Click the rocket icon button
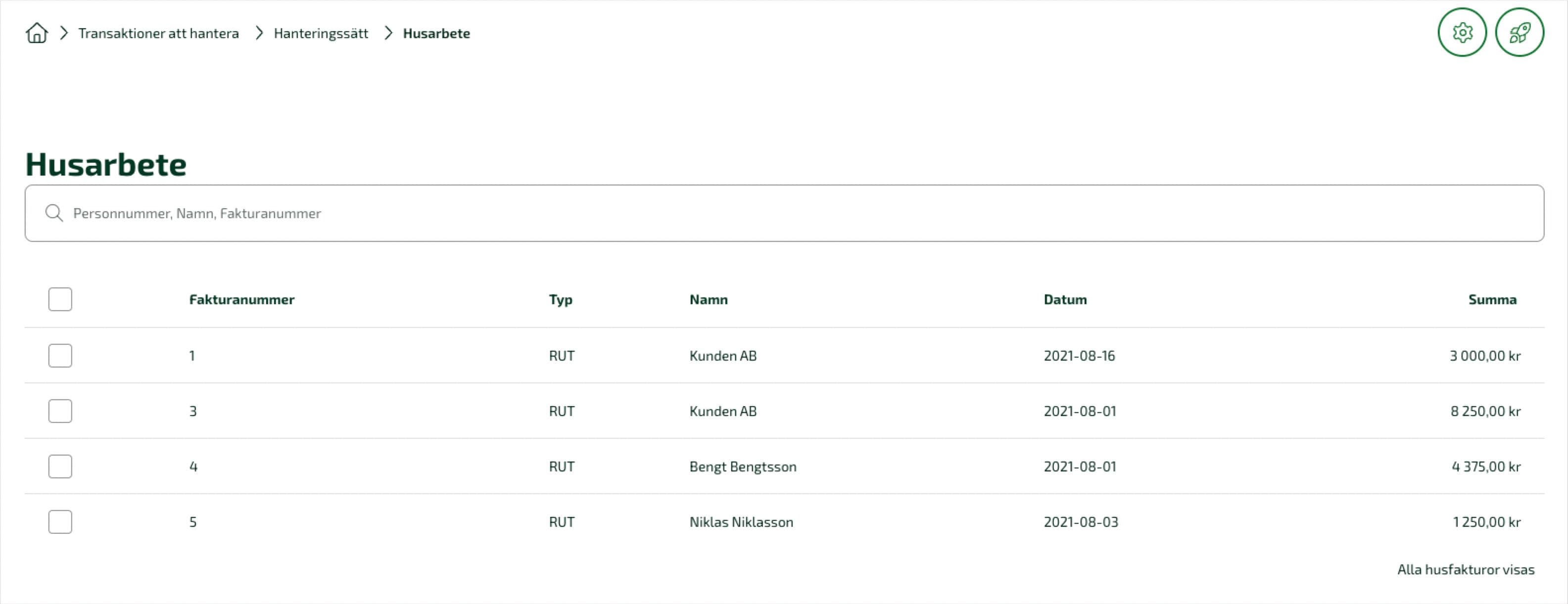The image size is (1568, 604). coord(1520,32)
